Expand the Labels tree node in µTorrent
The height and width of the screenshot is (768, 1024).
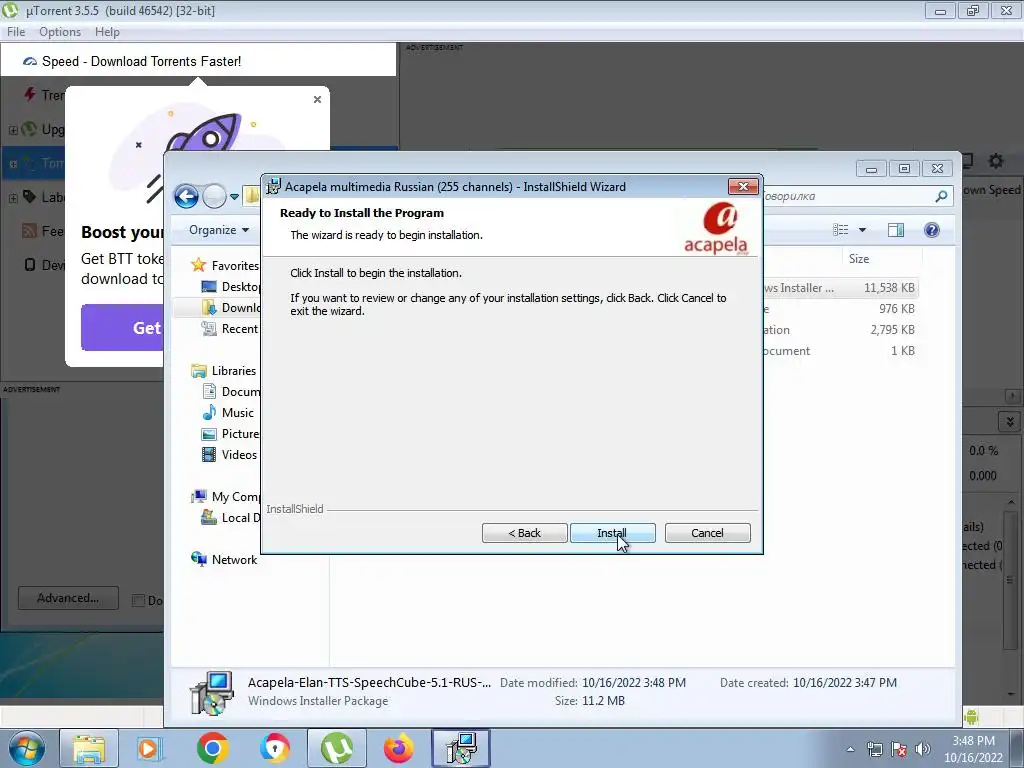pos(12,198)
